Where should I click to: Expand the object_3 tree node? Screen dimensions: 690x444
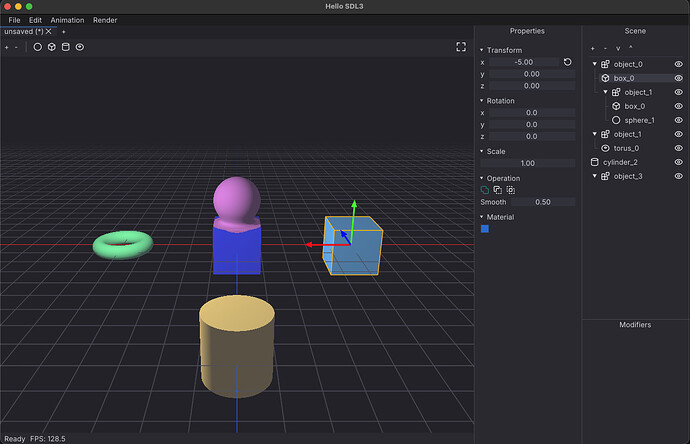pos(594,176)
